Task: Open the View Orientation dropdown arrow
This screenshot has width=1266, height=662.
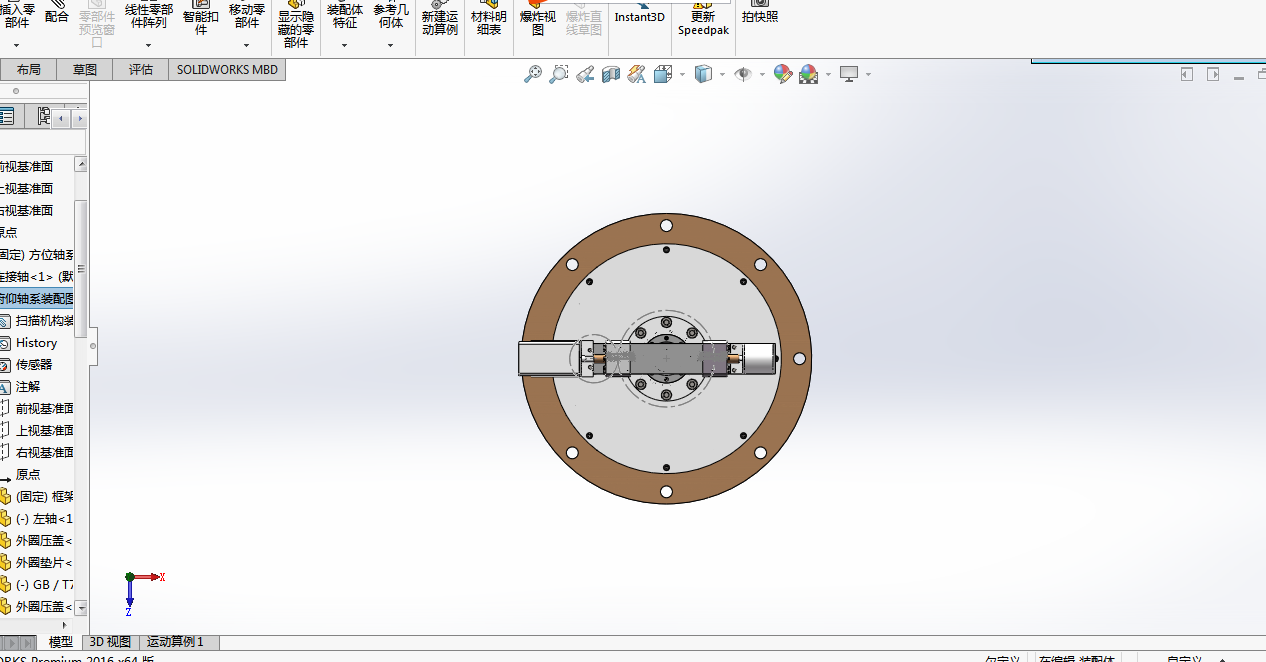Action: click(x=682, y=74)
